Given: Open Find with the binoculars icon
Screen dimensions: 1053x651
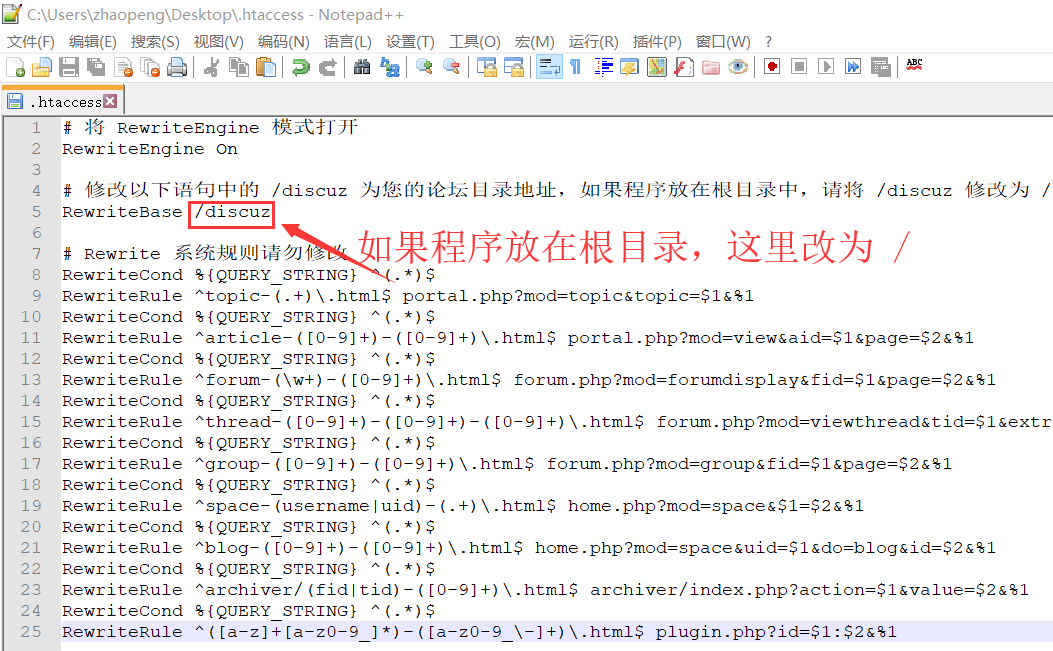Looking at the screenshot, I should click(x=362, y=67).
